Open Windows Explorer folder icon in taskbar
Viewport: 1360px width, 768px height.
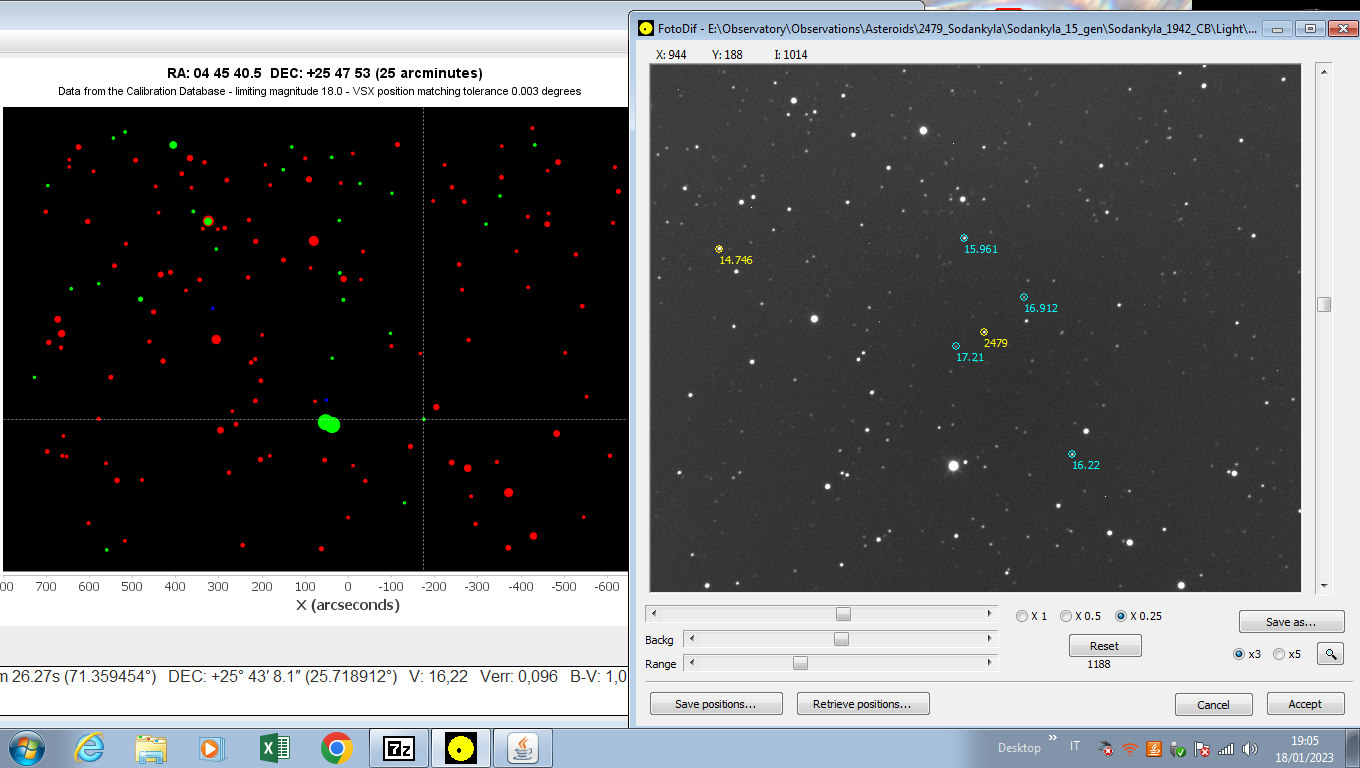tap(151, 748)
